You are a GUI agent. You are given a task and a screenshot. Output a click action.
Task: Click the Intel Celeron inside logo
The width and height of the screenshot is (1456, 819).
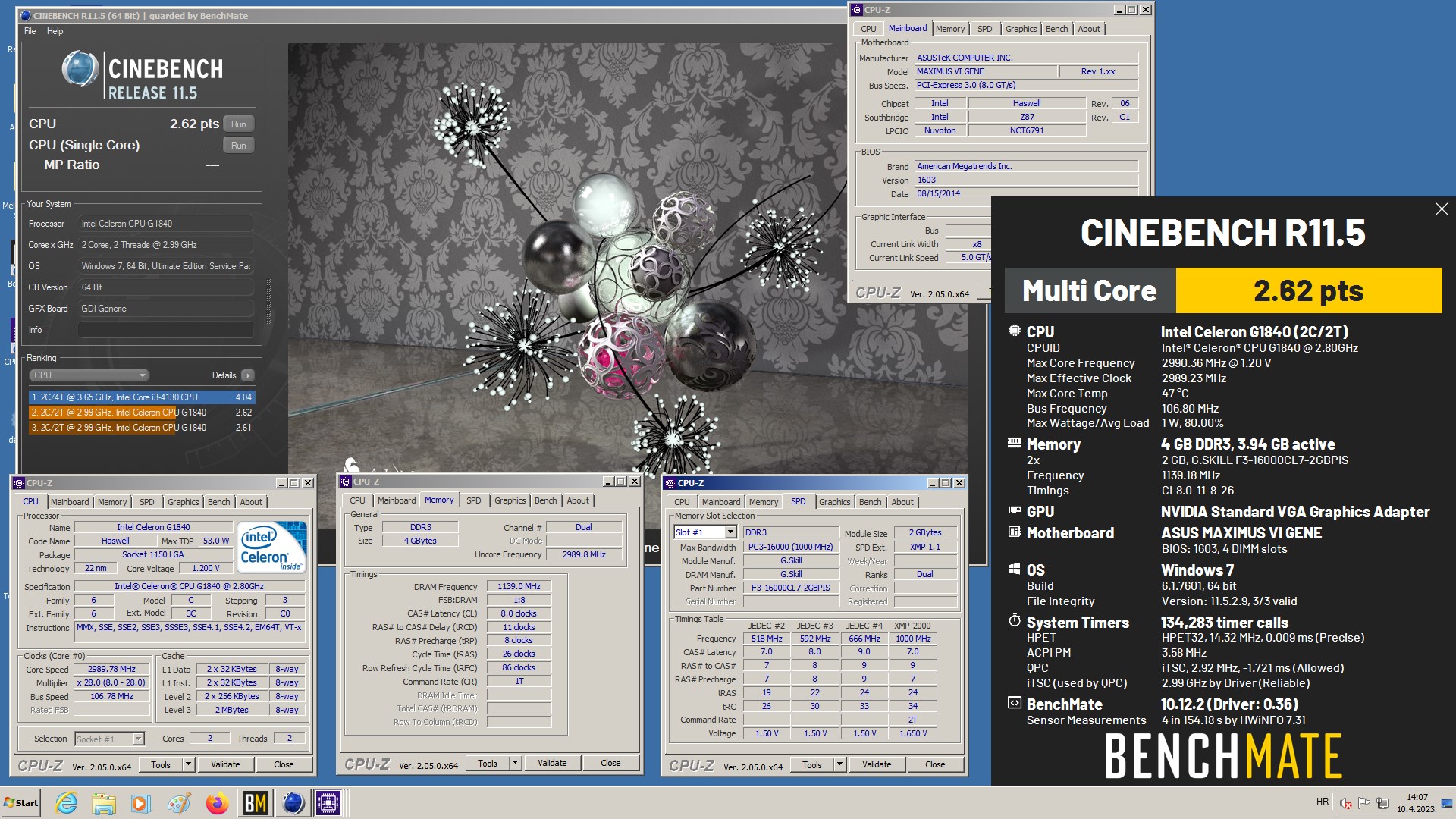[x=271, y=546]
